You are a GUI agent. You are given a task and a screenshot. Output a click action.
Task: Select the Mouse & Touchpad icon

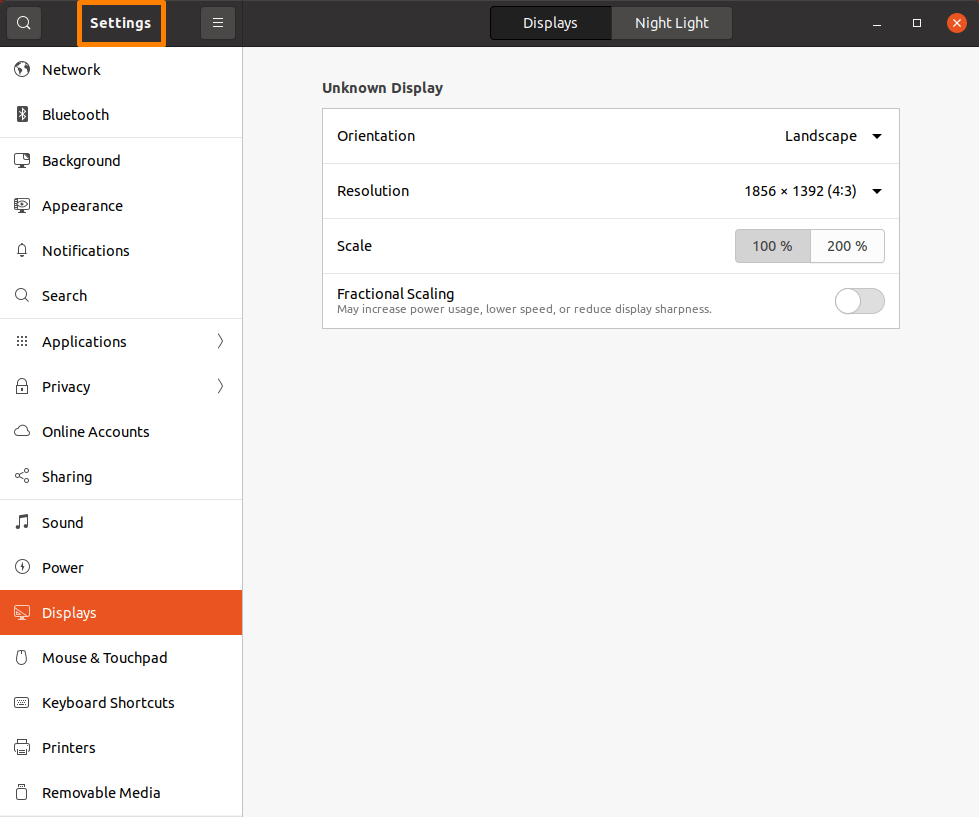21,657
